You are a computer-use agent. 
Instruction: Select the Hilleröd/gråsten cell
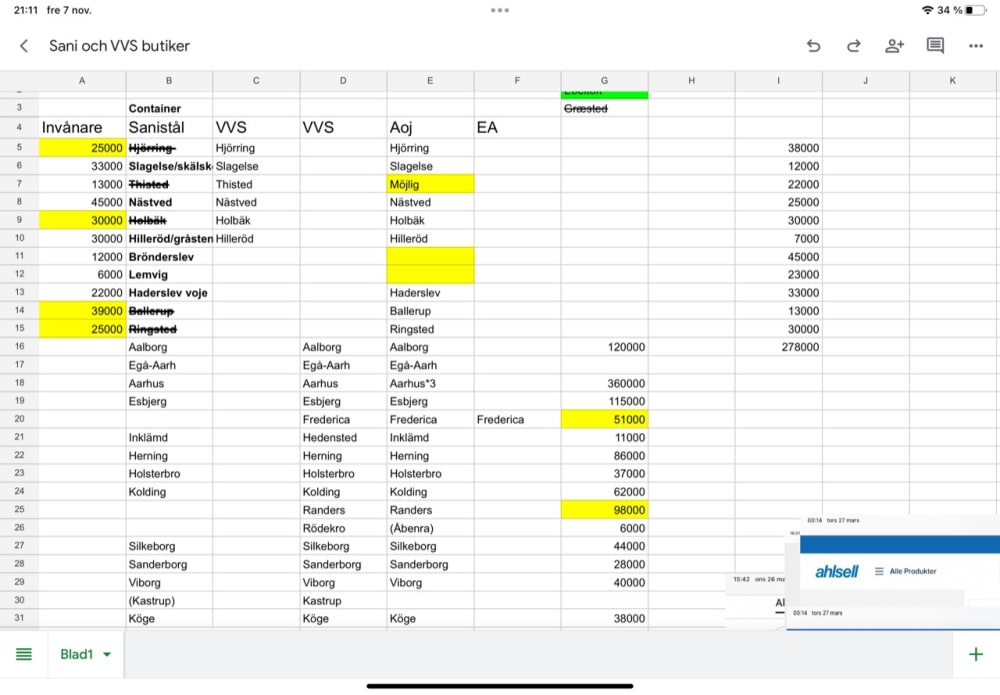coord(169,239)
